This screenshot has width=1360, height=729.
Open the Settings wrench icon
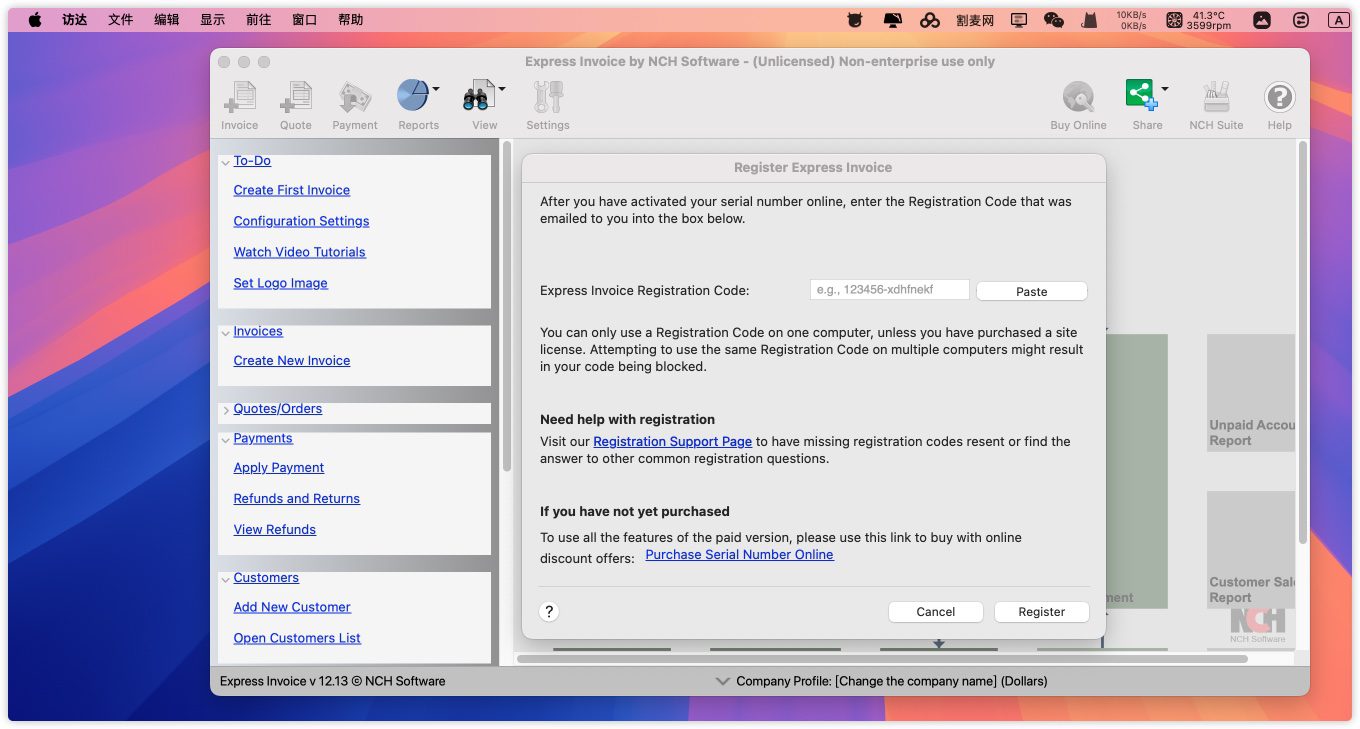(x=547, y=98)
